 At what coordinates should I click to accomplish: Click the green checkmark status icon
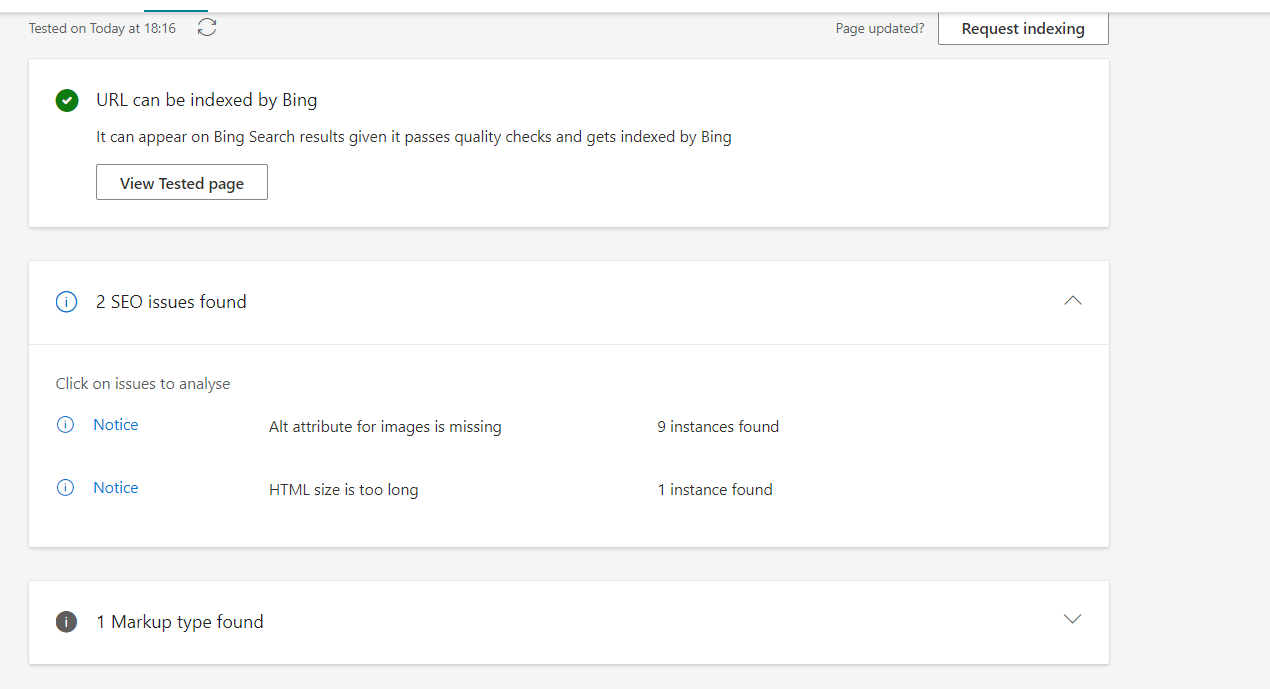[67, 100]
